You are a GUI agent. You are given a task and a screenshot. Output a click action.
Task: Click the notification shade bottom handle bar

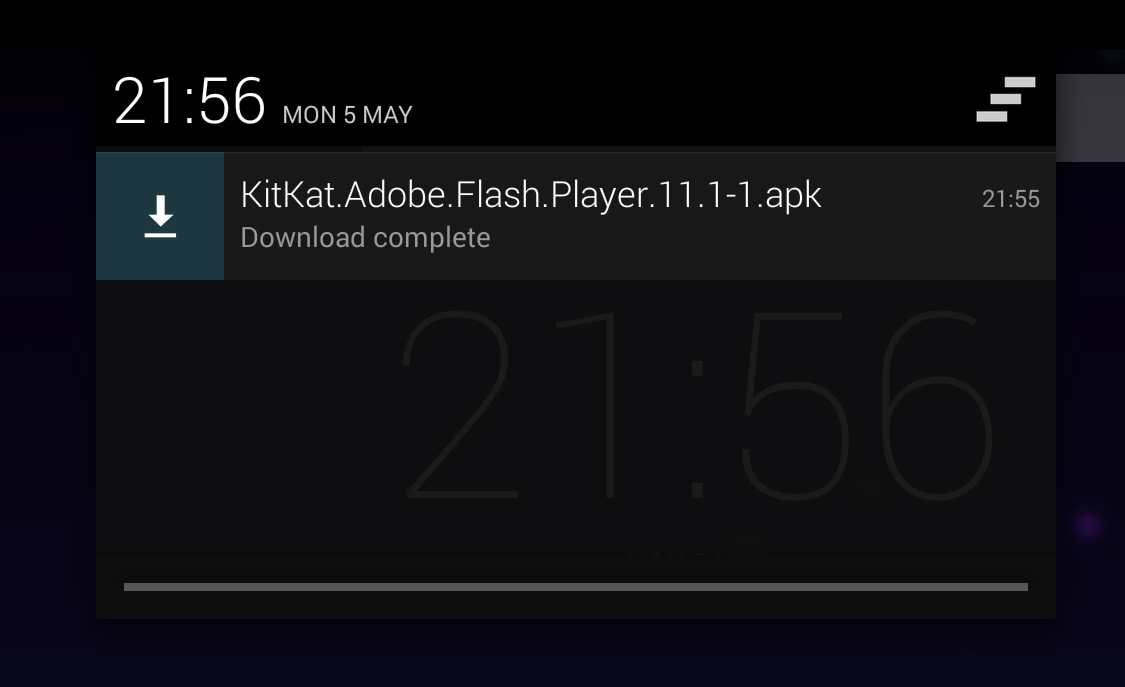coord(575,587)
